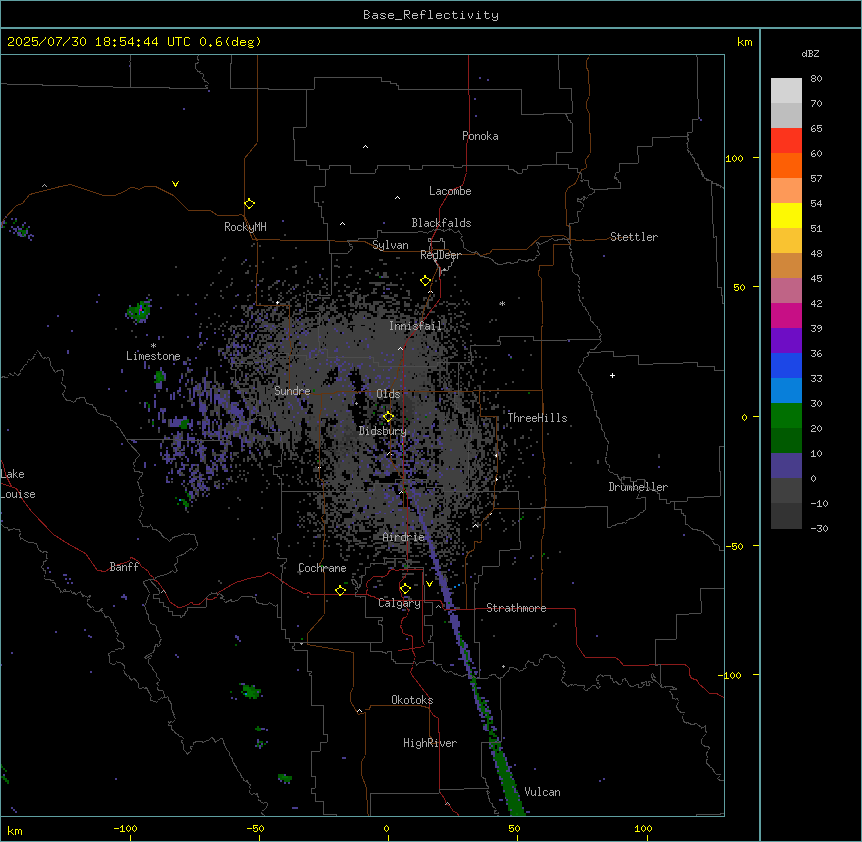Screen dimensions: 862x842
Task: Click the white caret marker below Innisfail
Action: (x=400, y=348)
